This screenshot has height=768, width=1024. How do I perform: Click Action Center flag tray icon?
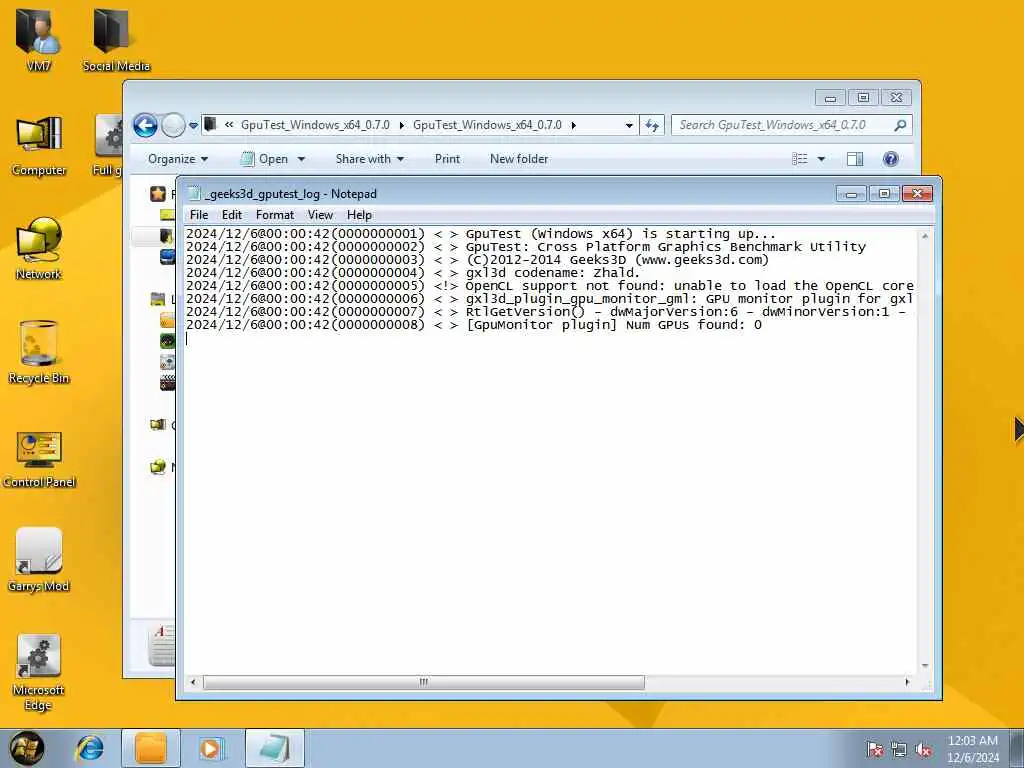click(874, 750)
